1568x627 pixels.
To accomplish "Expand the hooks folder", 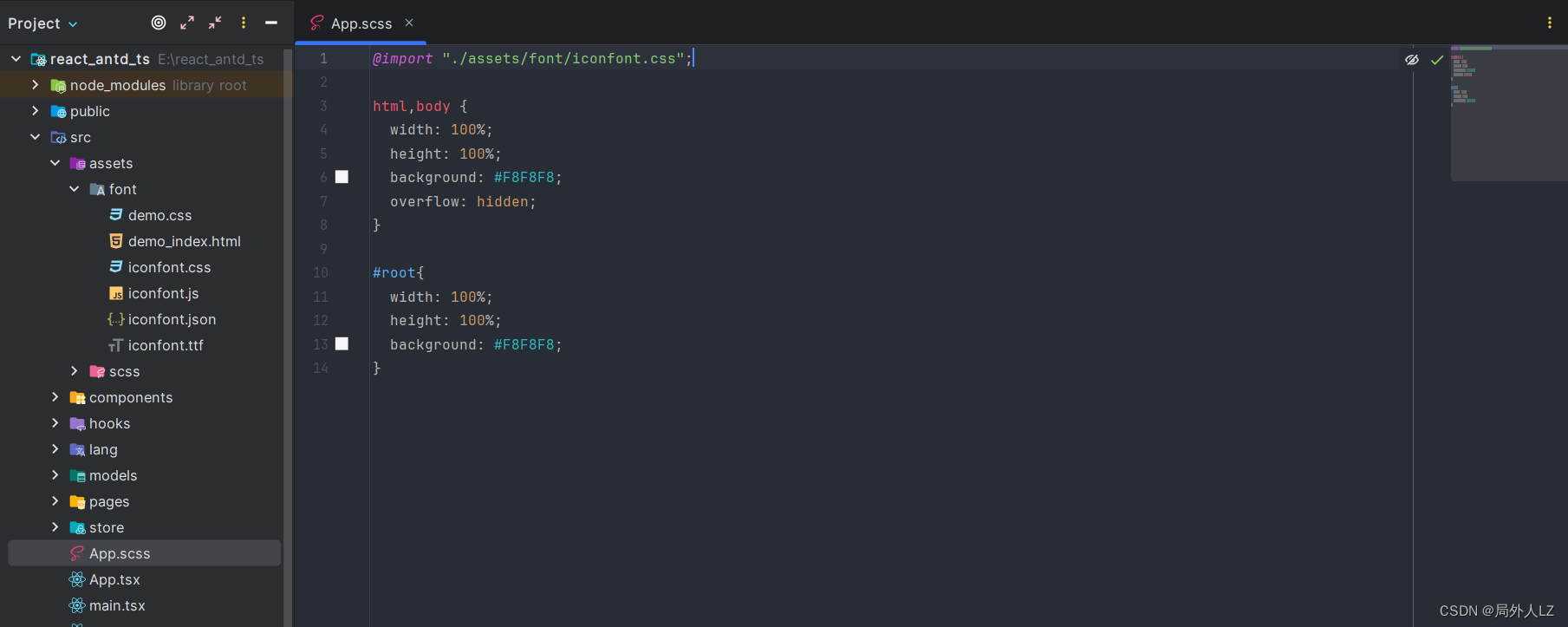I will tap(55, 423).
